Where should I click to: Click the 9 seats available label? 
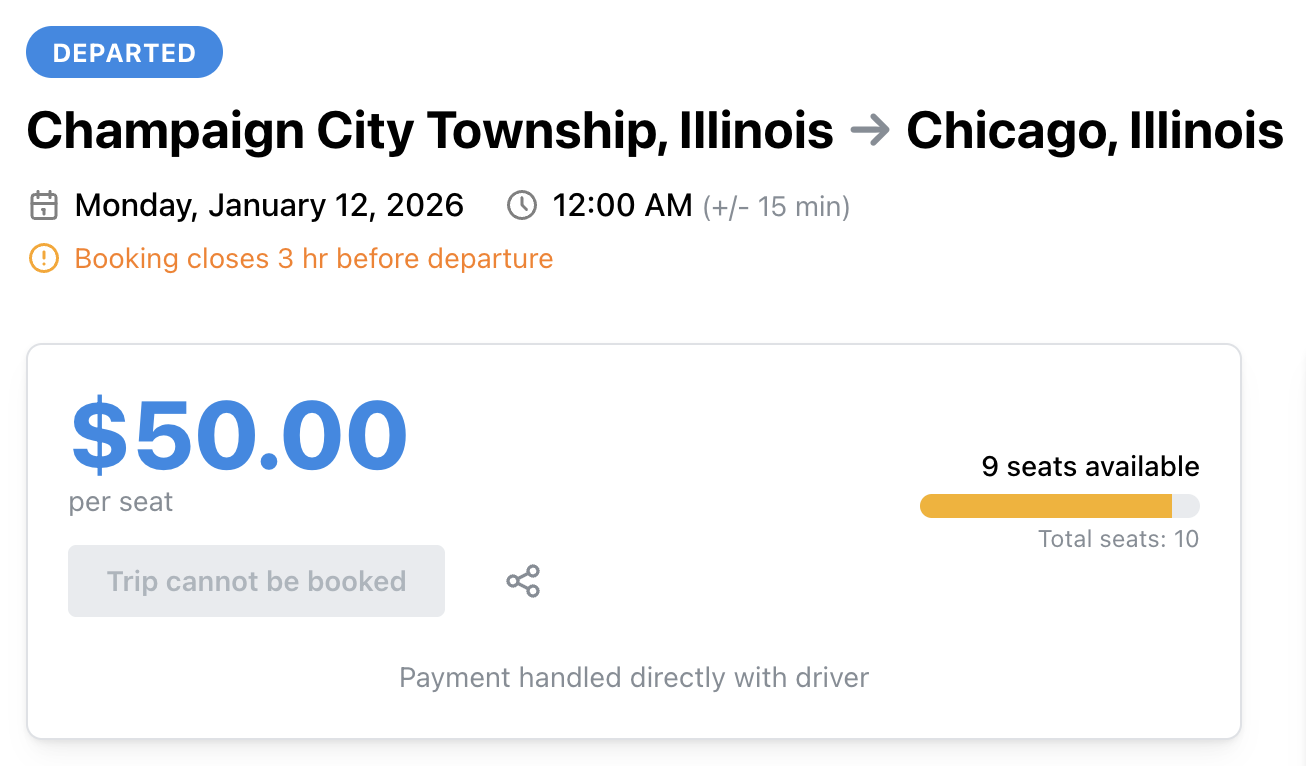click(x=1090, y=467)
